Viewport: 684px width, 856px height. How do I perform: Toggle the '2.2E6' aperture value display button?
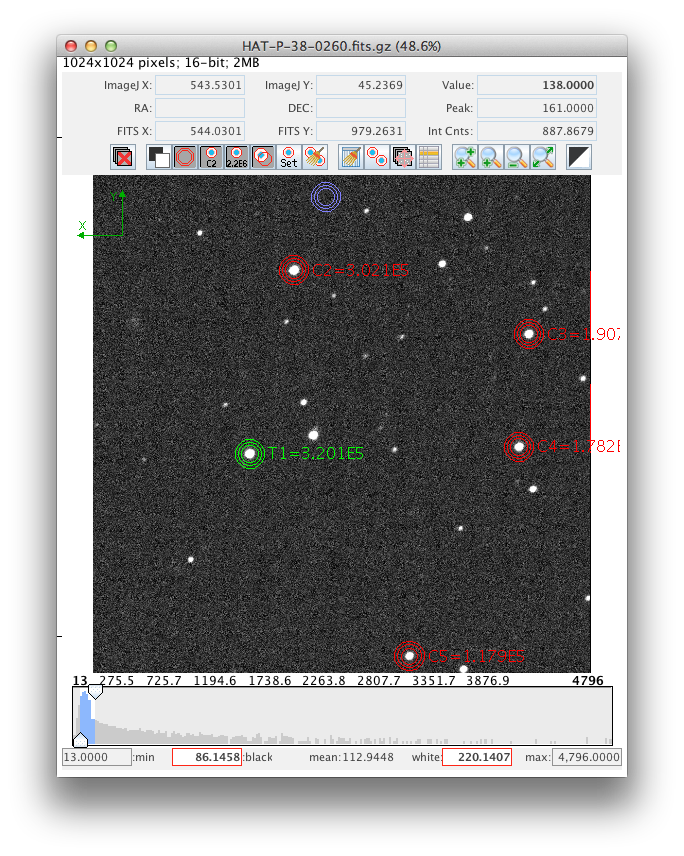point(237,157)
